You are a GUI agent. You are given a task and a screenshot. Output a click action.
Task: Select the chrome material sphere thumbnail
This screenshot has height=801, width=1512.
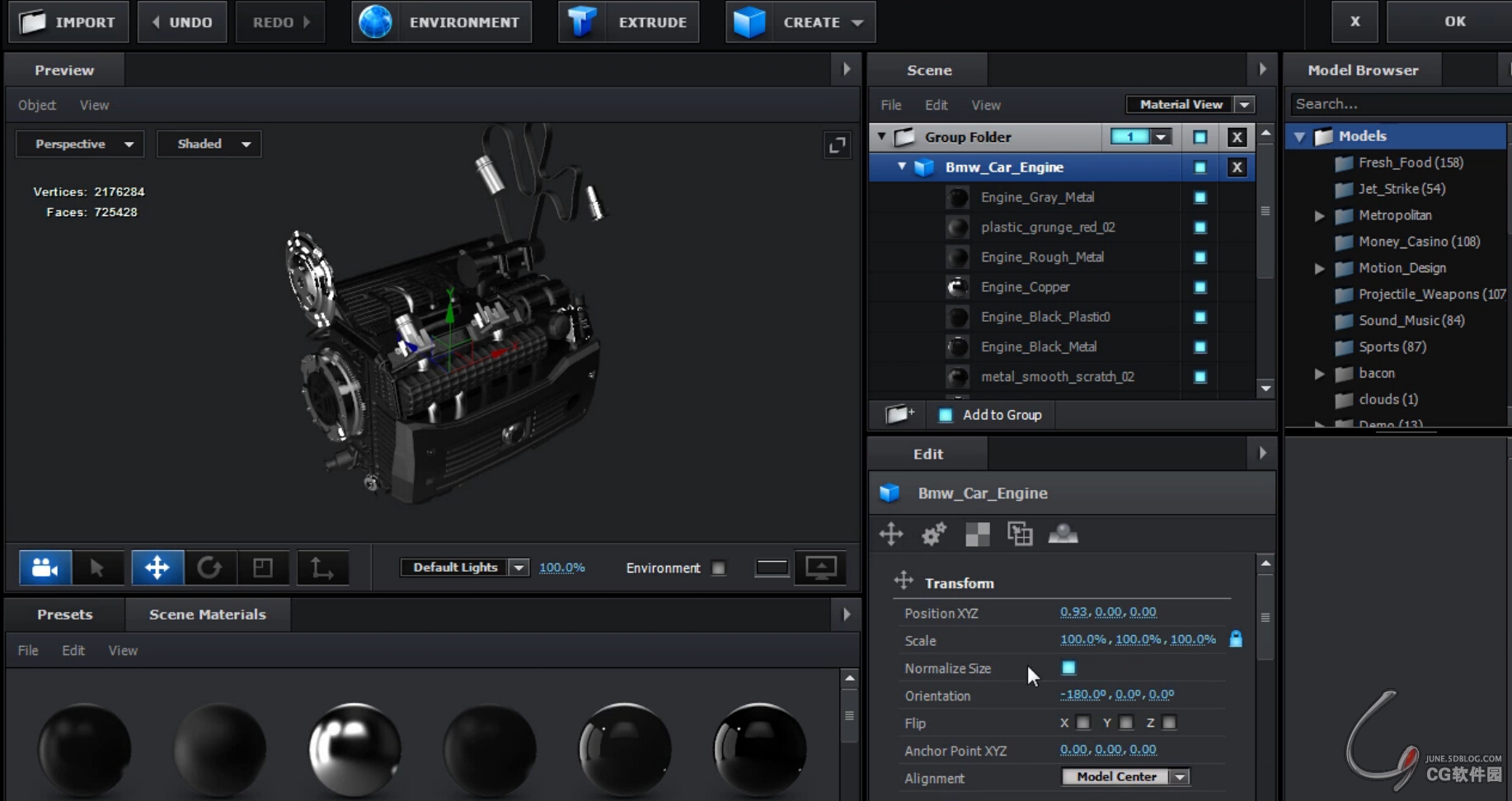point(355,749)
